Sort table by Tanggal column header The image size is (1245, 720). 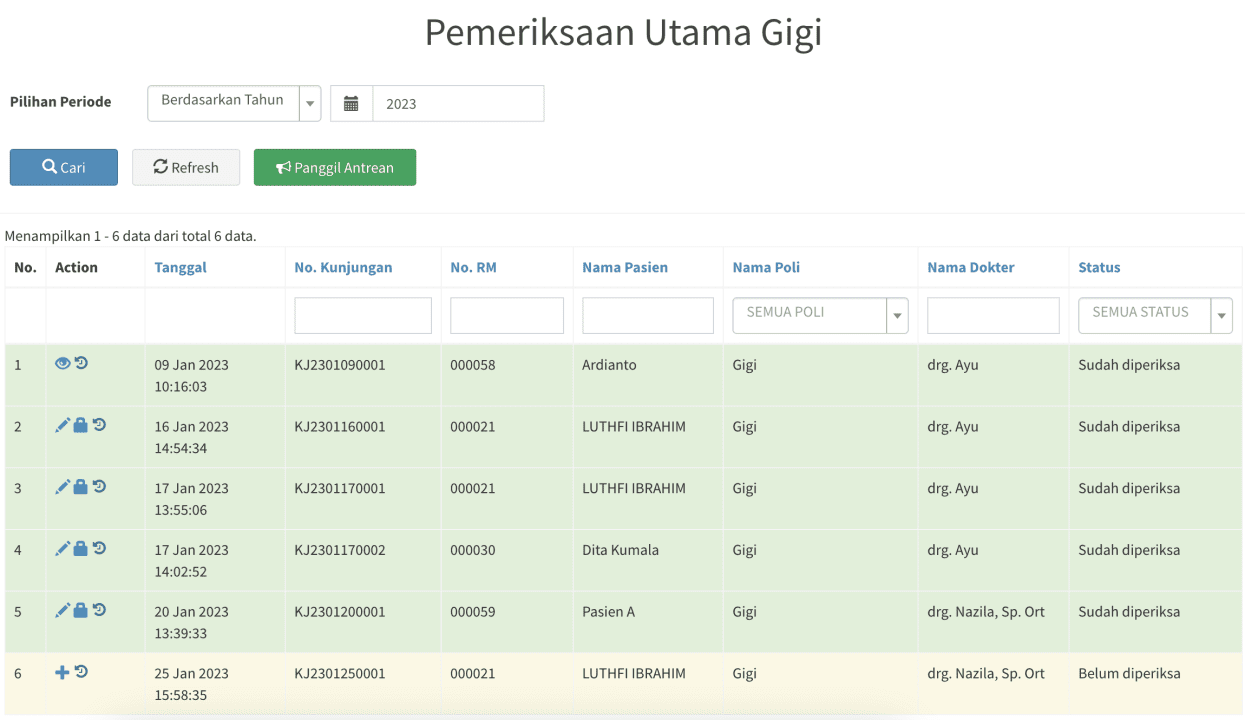point(181,267)
